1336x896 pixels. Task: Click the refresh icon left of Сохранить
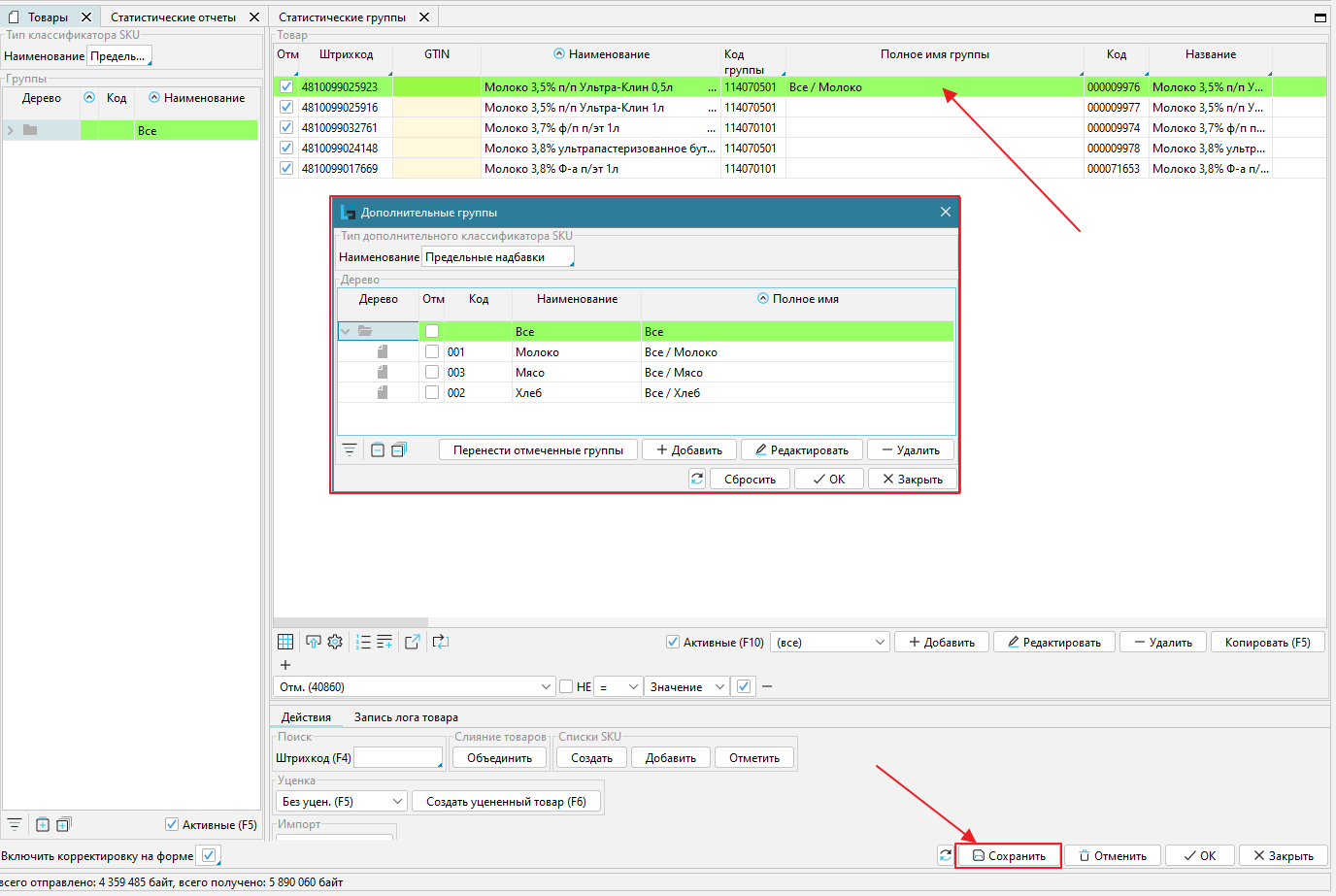coord(945,855)
